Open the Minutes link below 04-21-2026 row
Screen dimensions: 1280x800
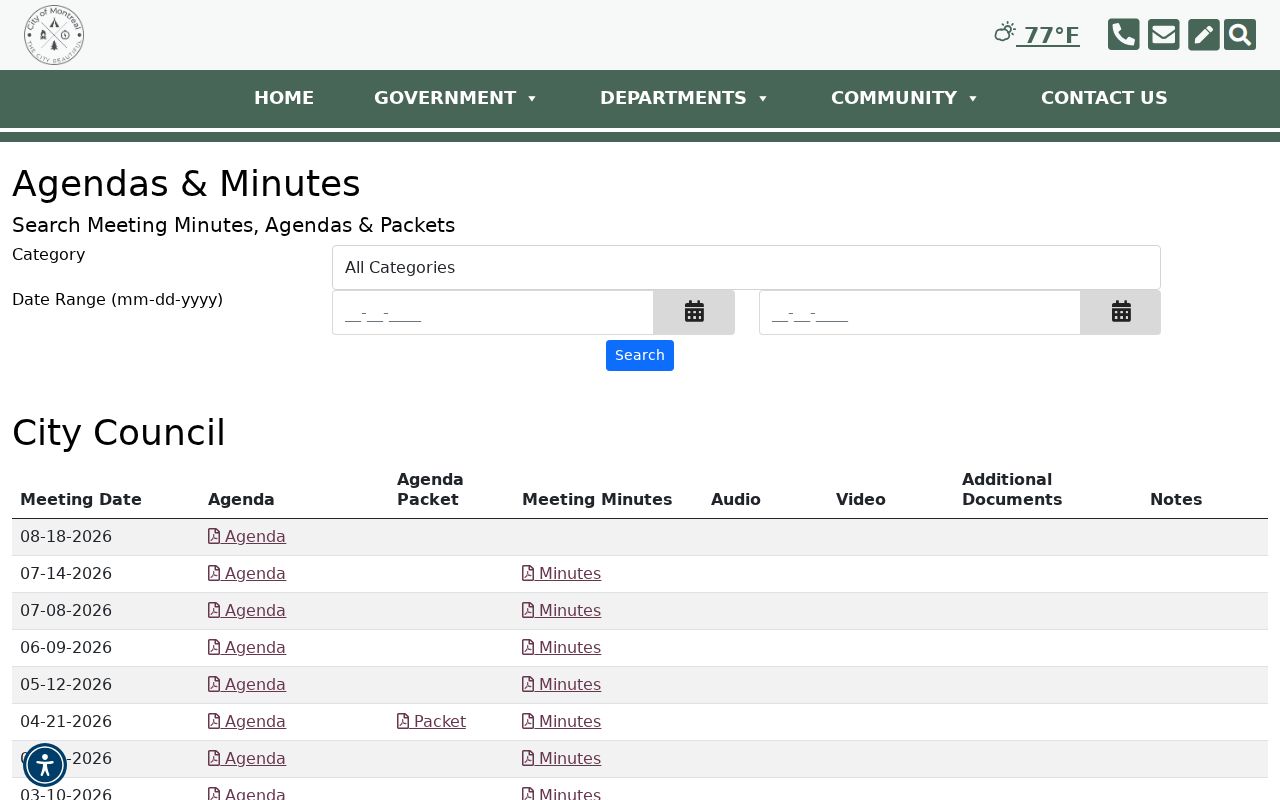(x=561, y=759)
